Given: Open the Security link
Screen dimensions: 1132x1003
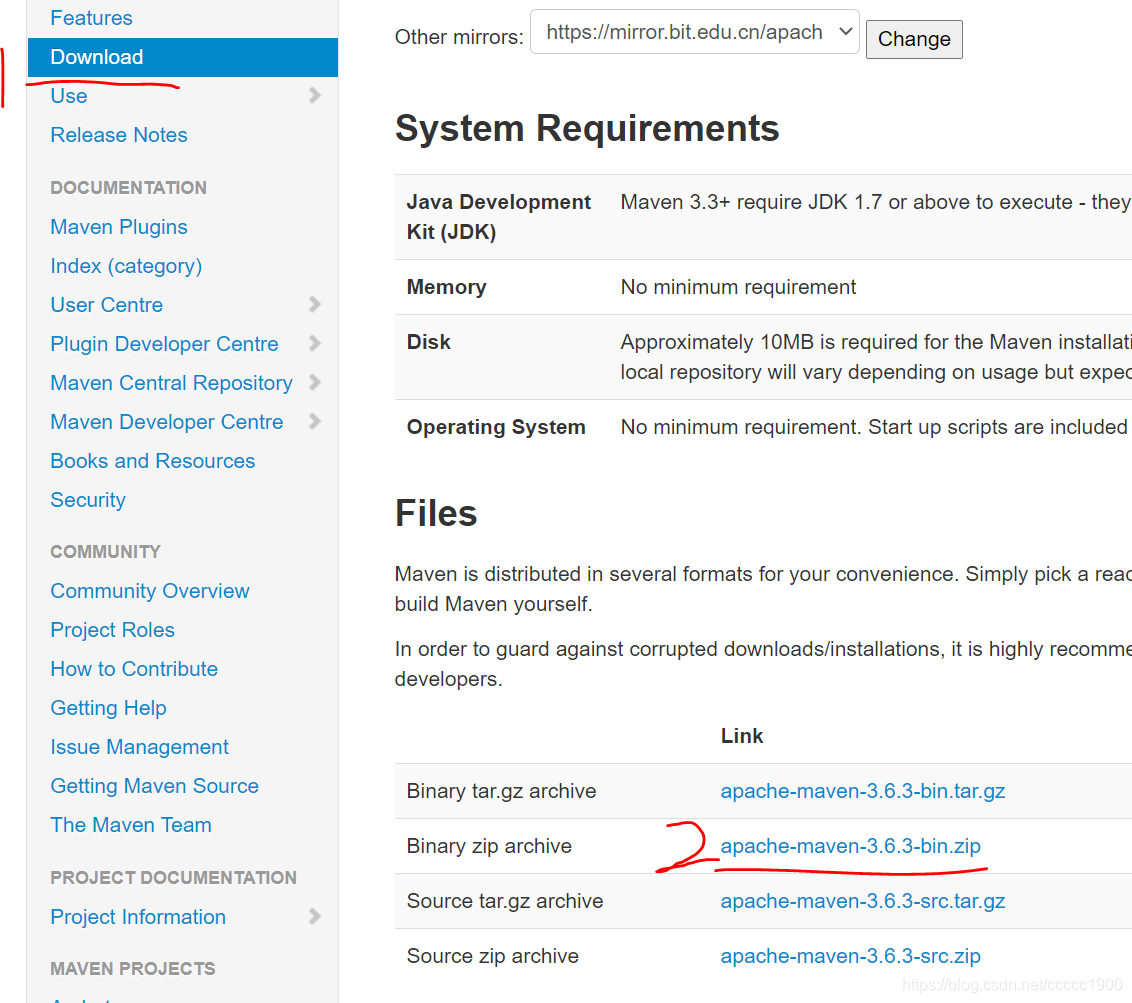Looking at the screenshot, I should click(87, 500).
